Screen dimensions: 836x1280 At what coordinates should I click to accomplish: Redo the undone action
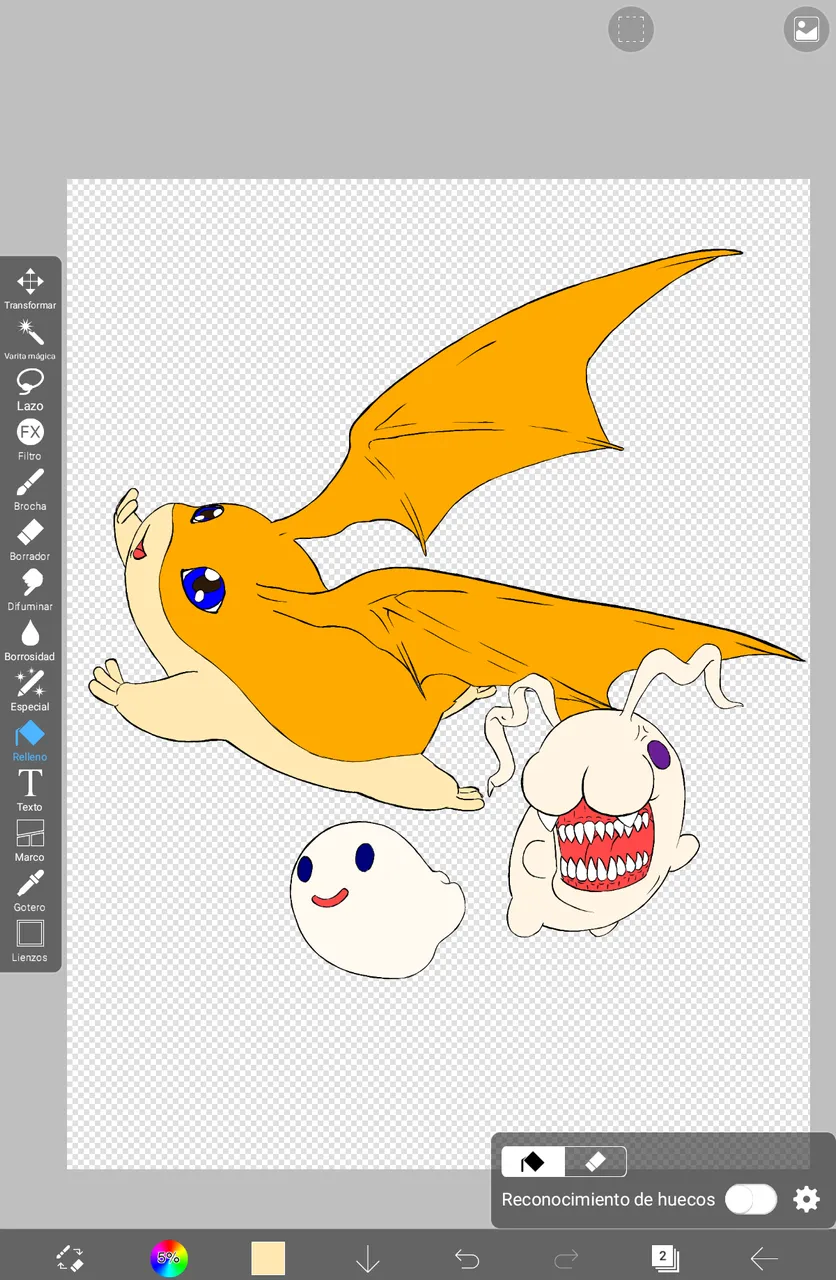click(x=566, y=1258)
